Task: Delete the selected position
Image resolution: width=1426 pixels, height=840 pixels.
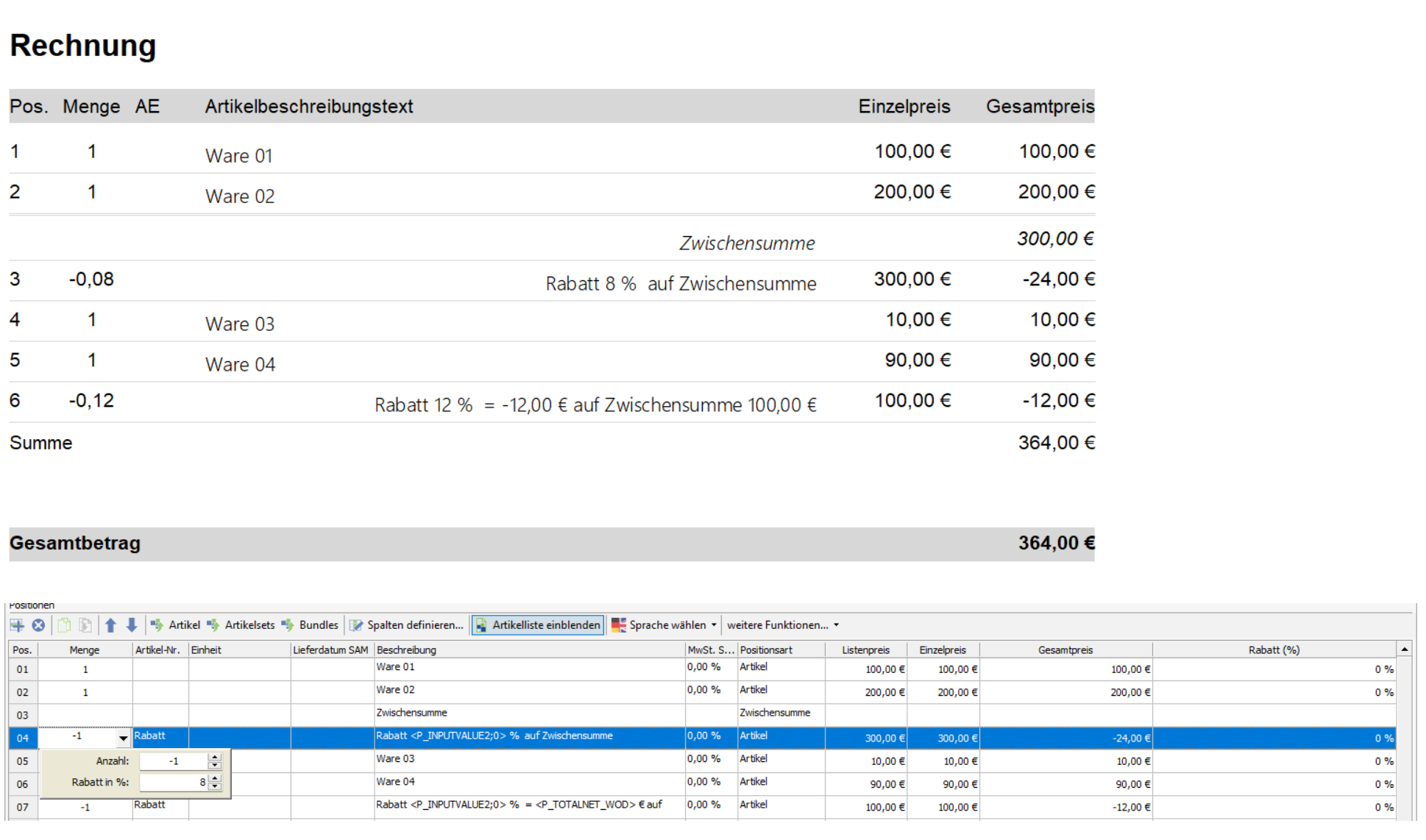Action: (38, 625)
